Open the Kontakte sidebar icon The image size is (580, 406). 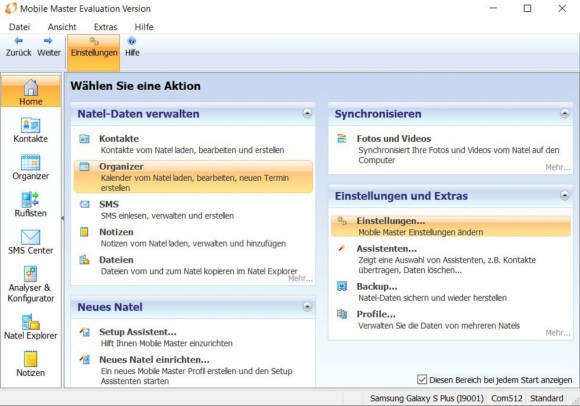pos(30,130)
